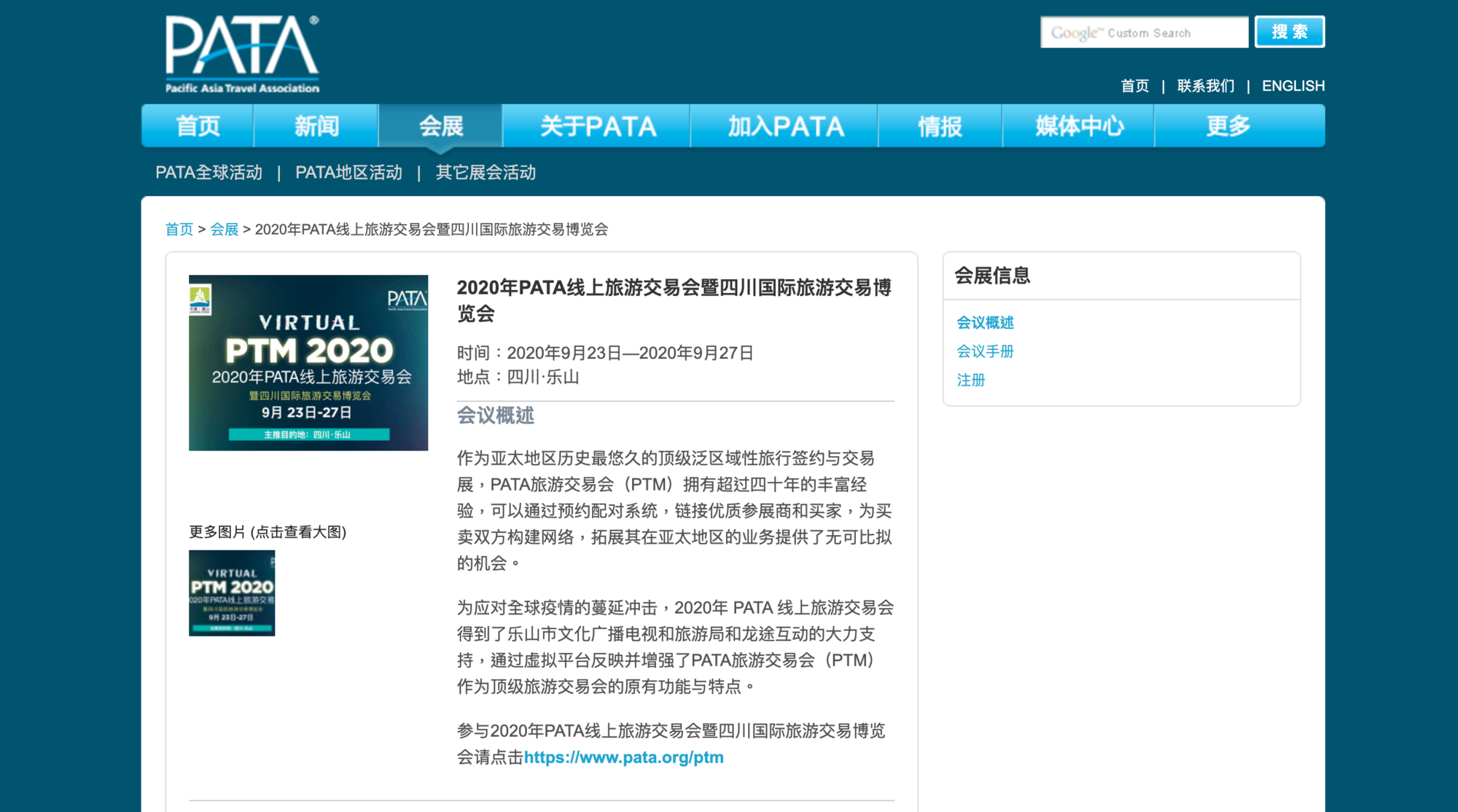Image resolution: width=1458 pixels, height=812 pixels.
Task: Open 会议概述 in 会展信息 sidebar
Action: (985, 323)
